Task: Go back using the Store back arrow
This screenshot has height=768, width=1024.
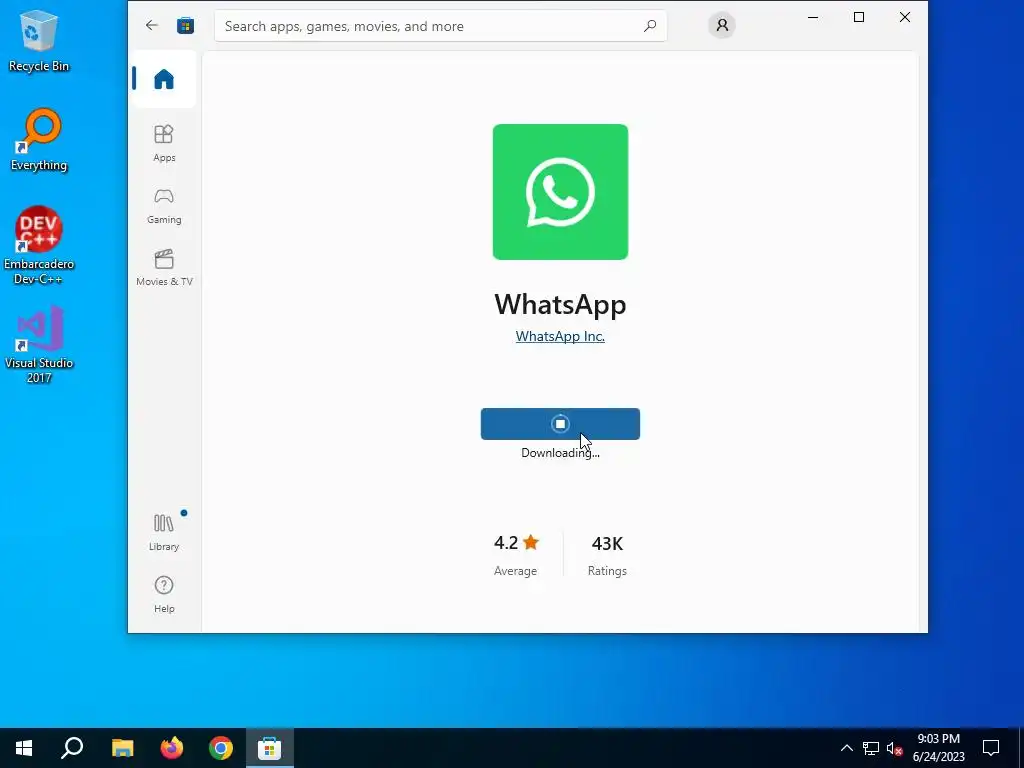Action: [x=152, y=25]
